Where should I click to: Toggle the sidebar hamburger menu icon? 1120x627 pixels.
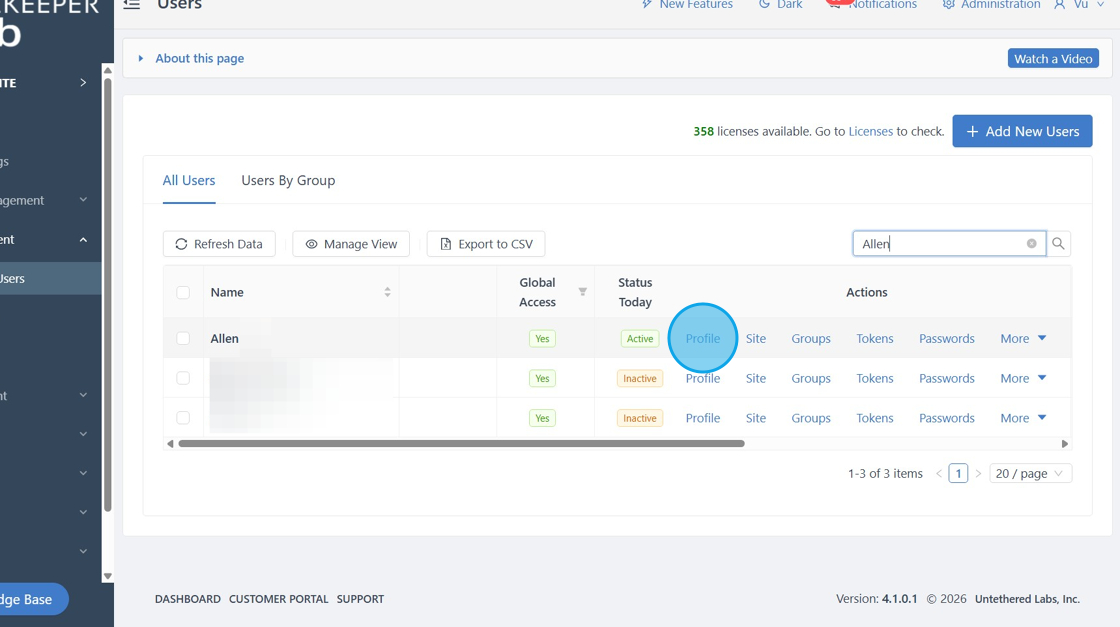pyautogui.click(x=131, y=4)
